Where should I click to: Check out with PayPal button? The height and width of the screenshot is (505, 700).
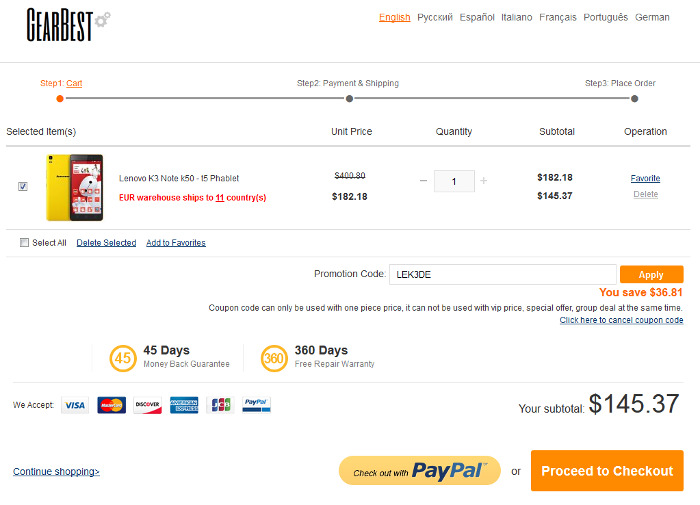click(x=420, y=471)
